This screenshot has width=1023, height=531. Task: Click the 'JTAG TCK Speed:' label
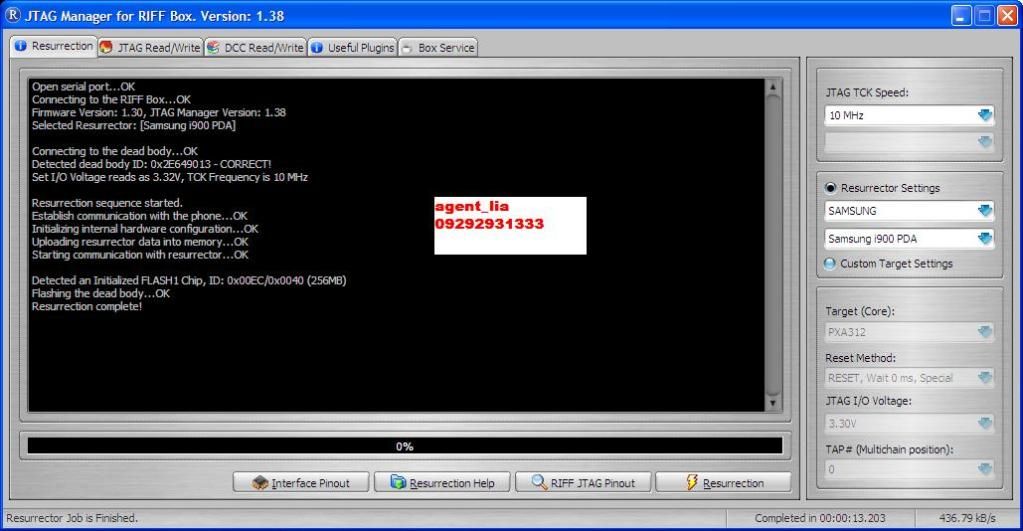867,93
